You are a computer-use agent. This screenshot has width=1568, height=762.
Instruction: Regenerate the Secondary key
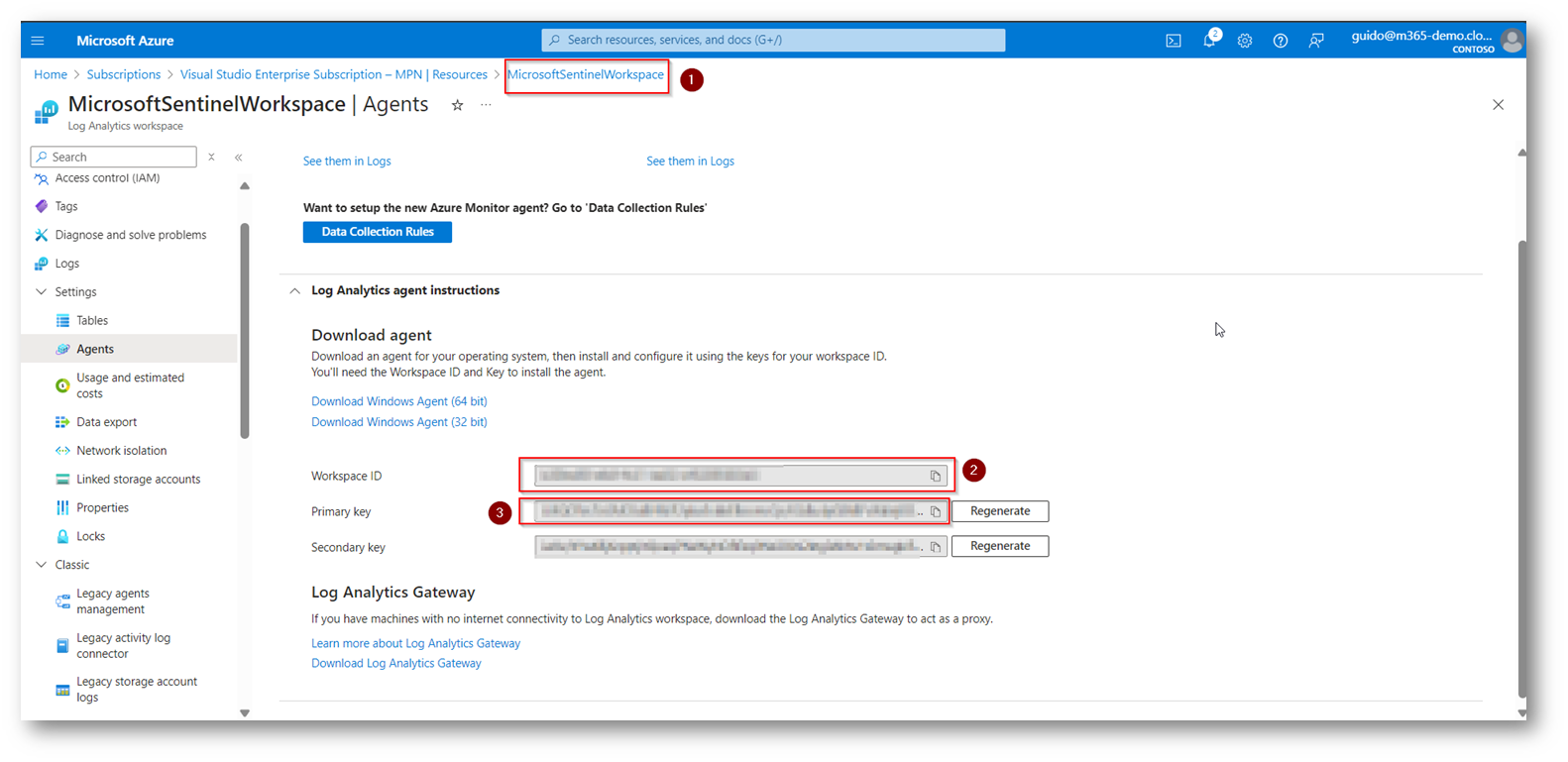click(1000, 546)
